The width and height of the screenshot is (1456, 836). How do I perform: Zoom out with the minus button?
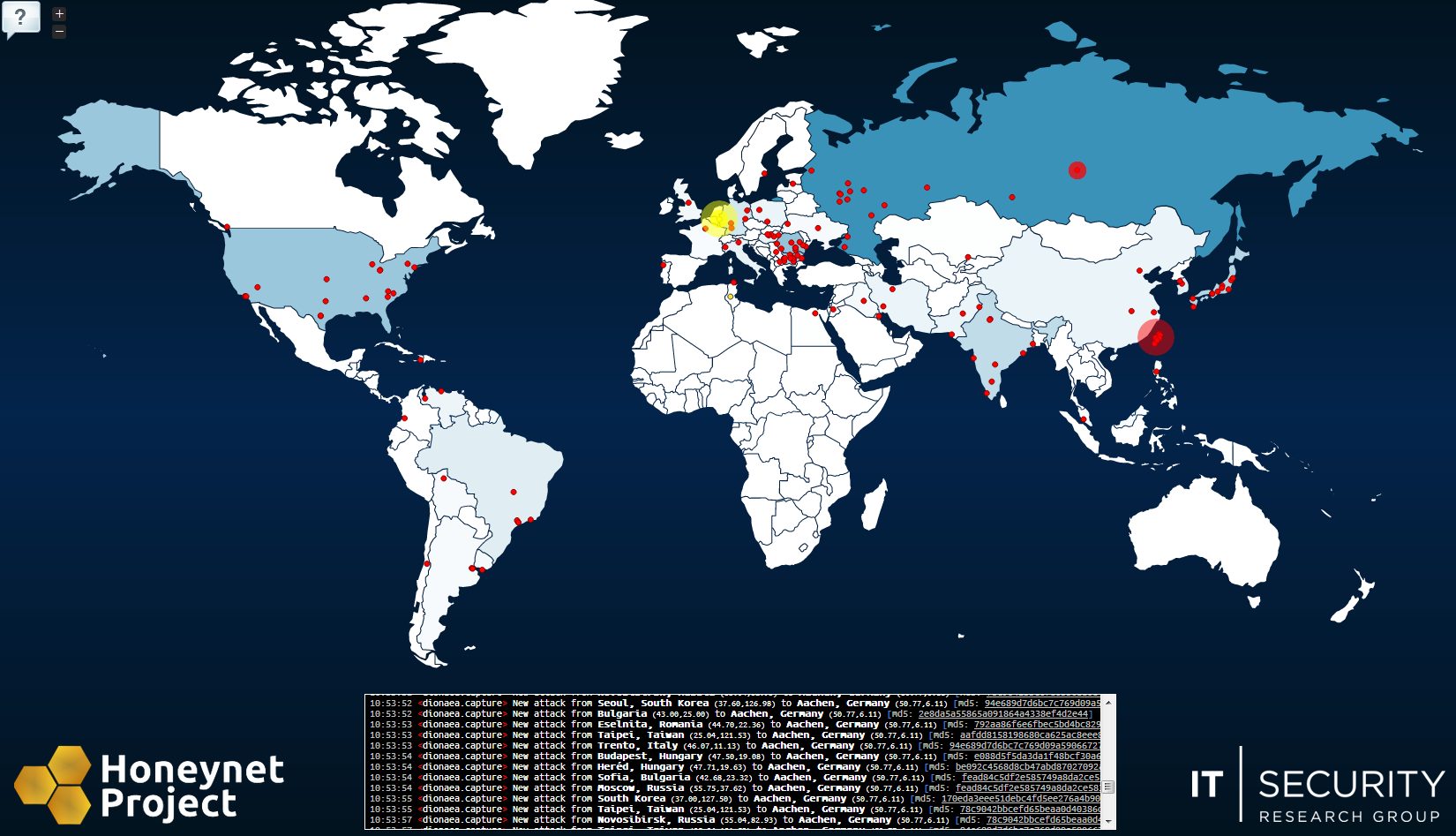click(x=59, y=32)
